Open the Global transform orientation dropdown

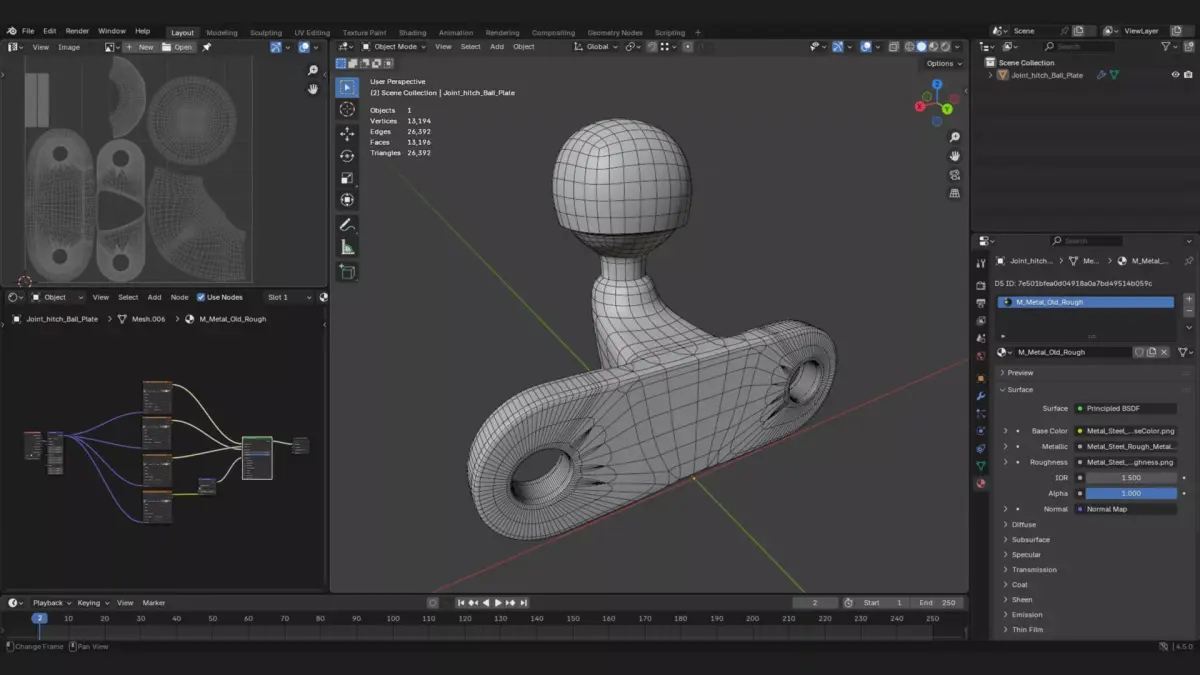click(x=596, y=47)
